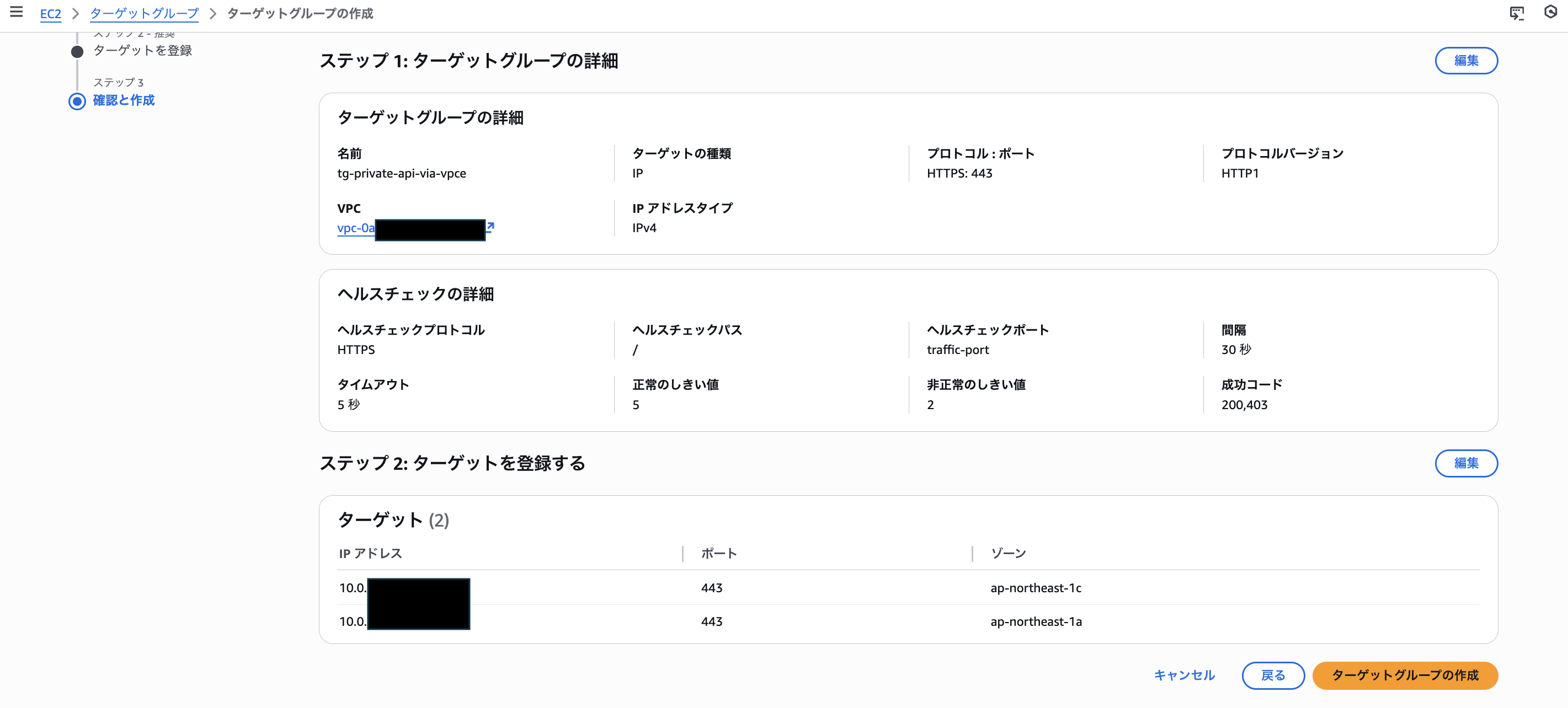
Task: Go to EC2 in the breadcrumb
Action: [x=51, y=13]
